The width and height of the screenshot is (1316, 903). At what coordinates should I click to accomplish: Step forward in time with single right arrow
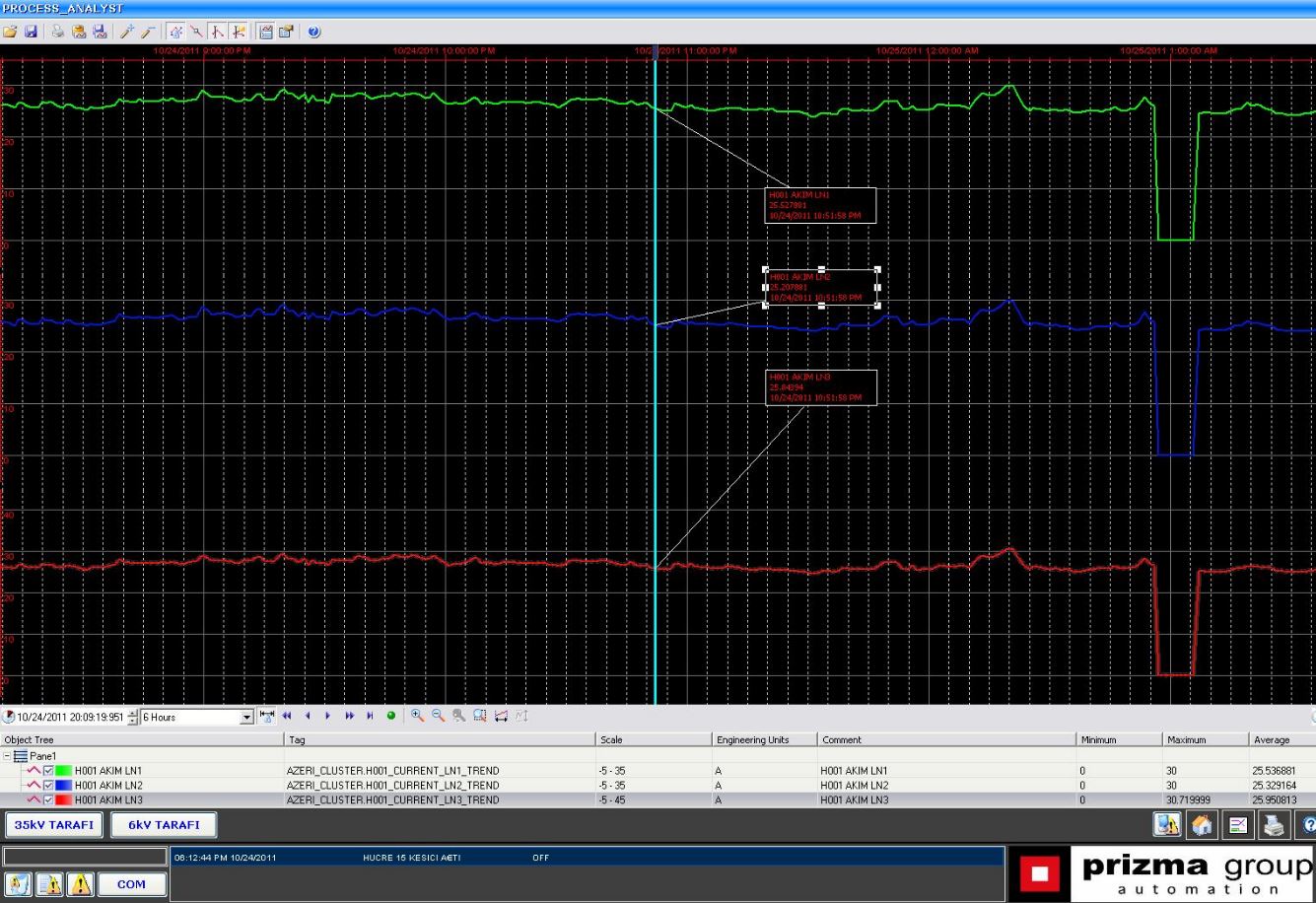coord(328,716)
